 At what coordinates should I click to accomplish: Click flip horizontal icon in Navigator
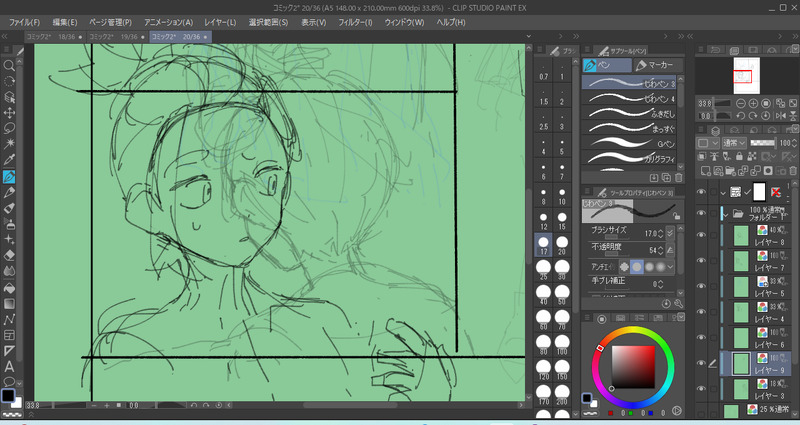(x=780, y=116)
